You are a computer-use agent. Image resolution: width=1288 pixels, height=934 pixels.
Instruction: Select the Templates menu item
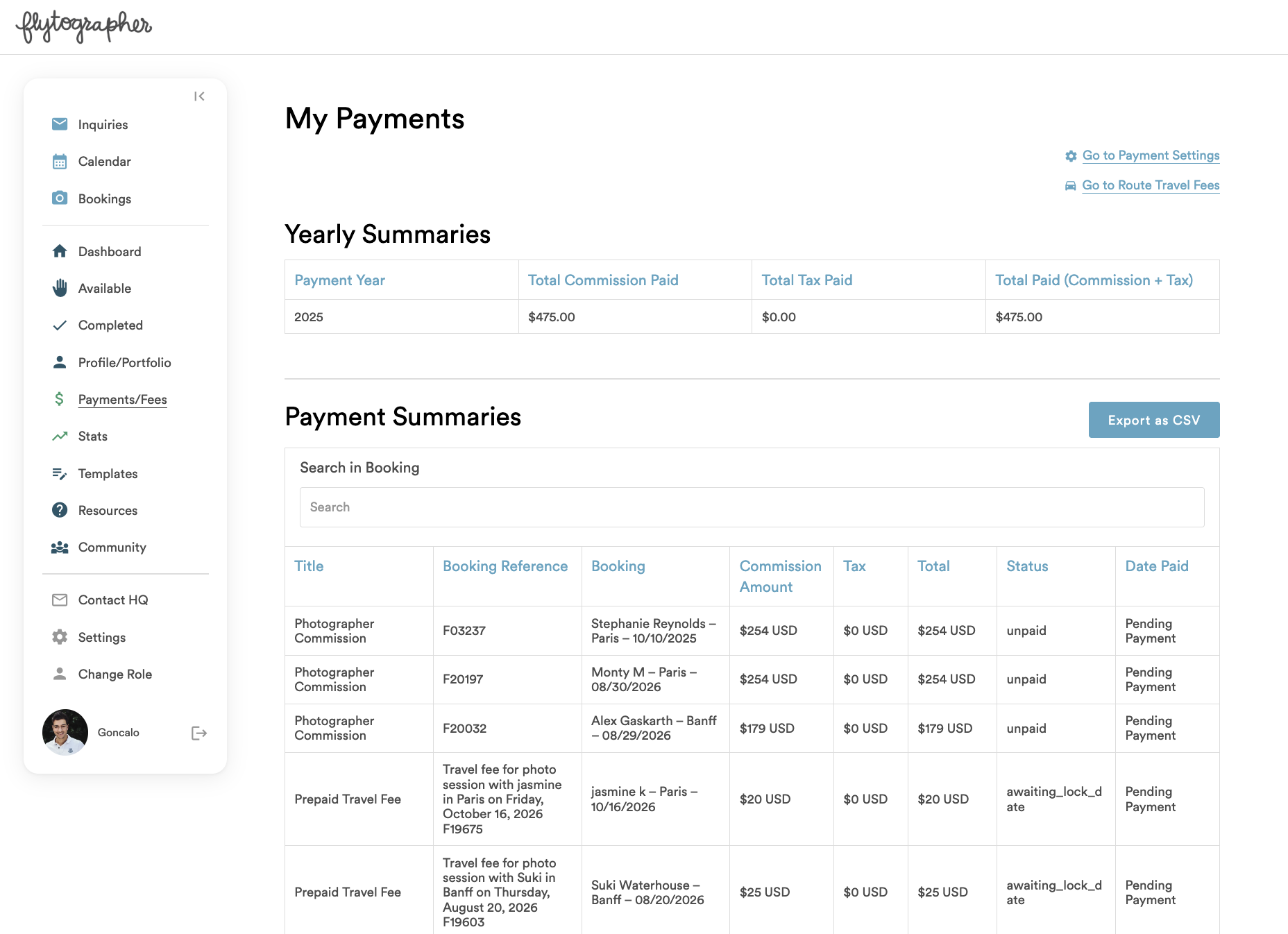pyautogui.click(x=108, y=473)
